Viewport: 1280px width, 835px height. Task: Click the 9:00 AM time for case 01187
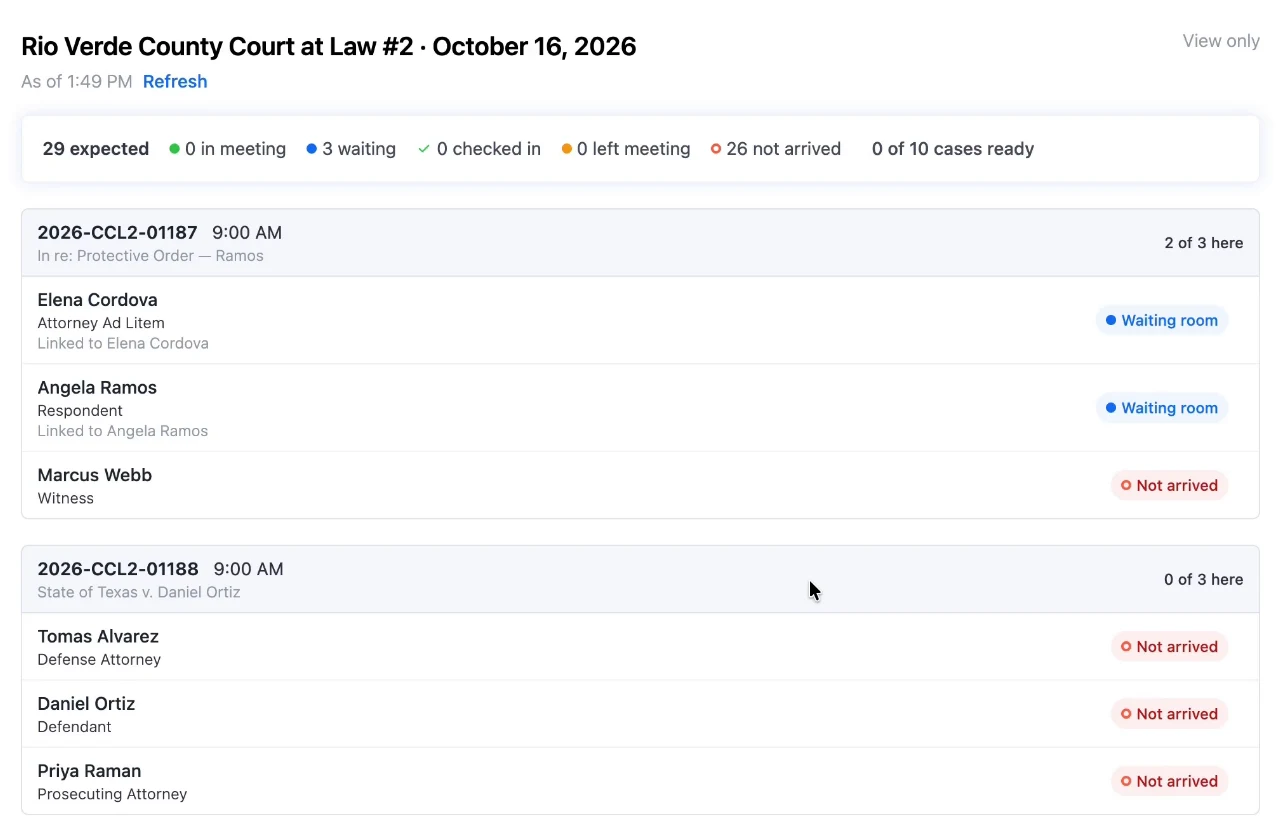pos(247,233)
